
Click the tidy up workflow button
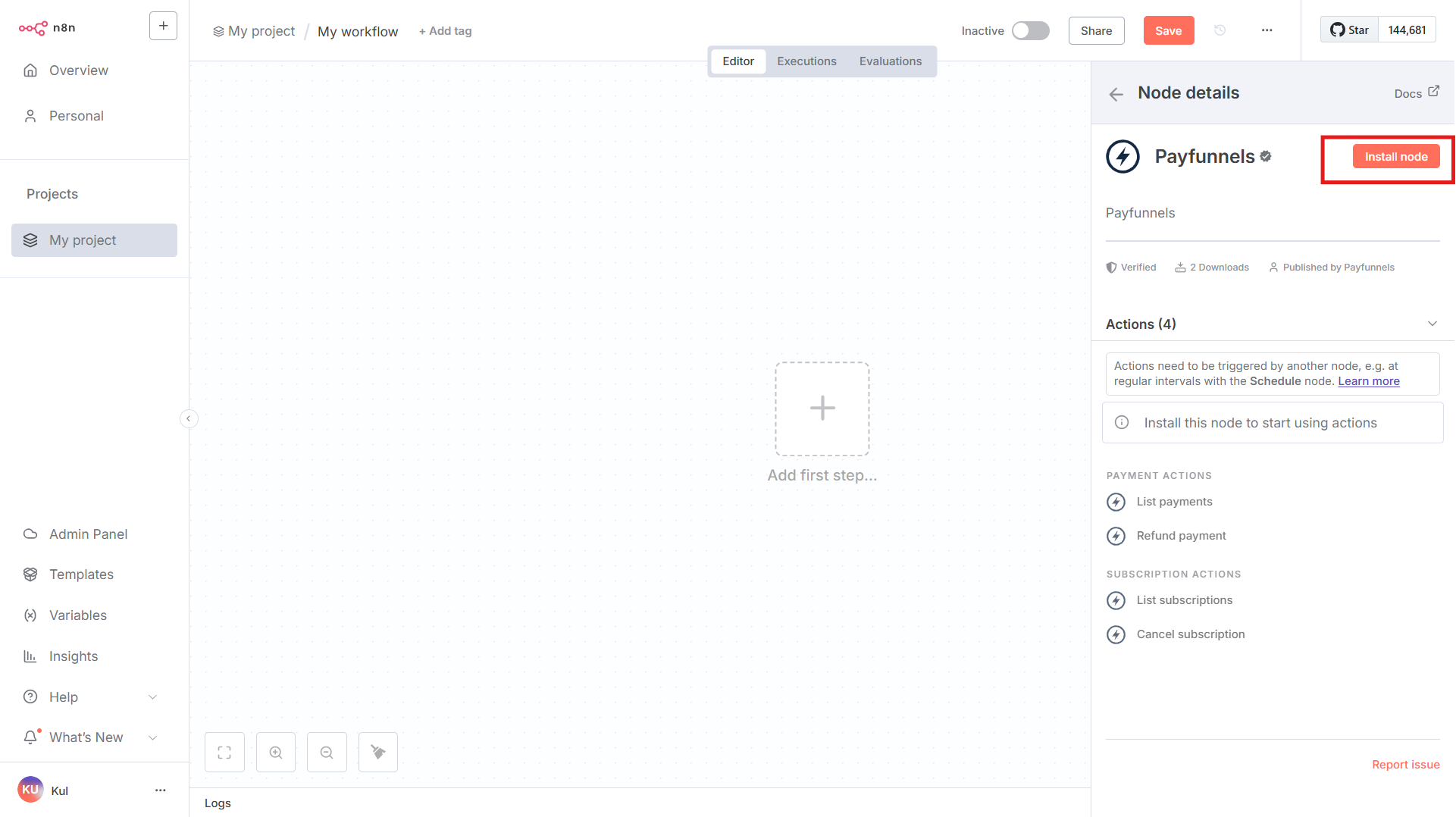(378, 753)
